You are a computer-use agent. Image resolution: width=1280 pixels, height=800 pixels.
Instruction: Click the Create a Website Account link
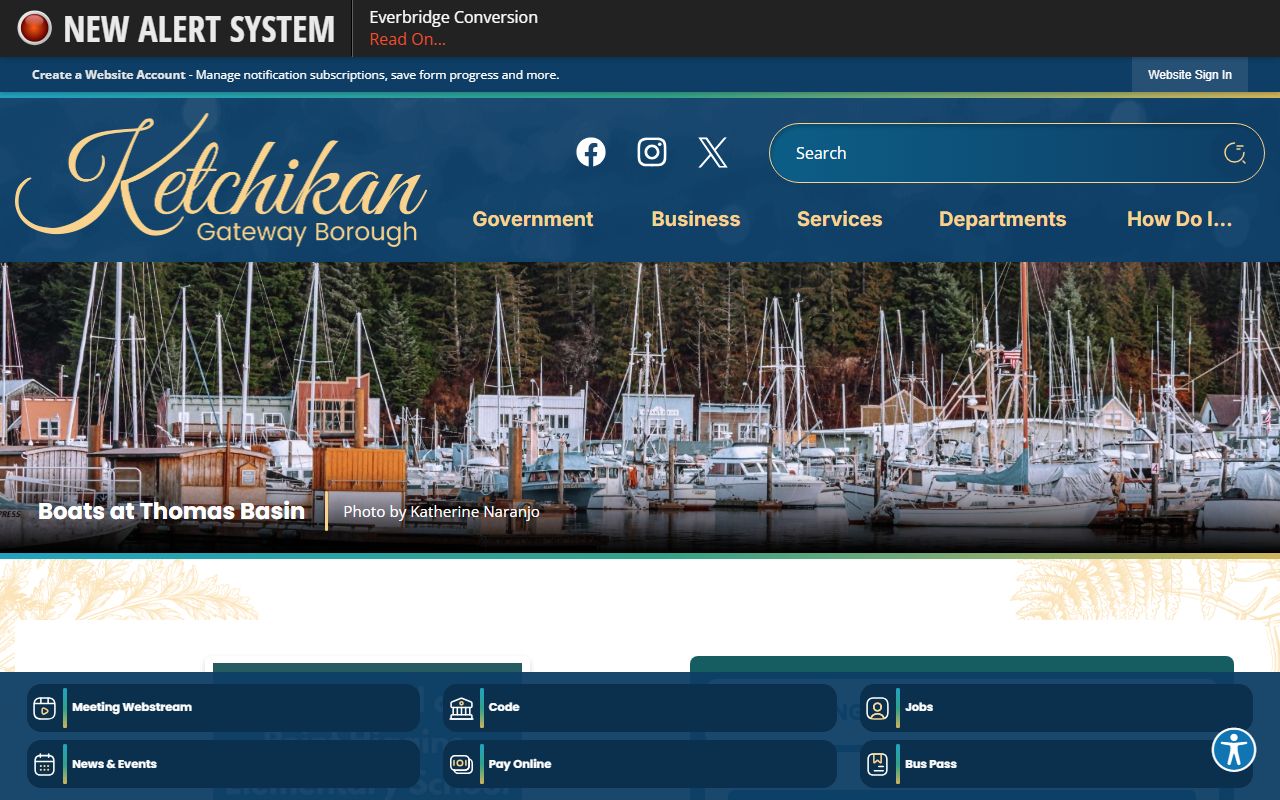(x=109, y=75)
